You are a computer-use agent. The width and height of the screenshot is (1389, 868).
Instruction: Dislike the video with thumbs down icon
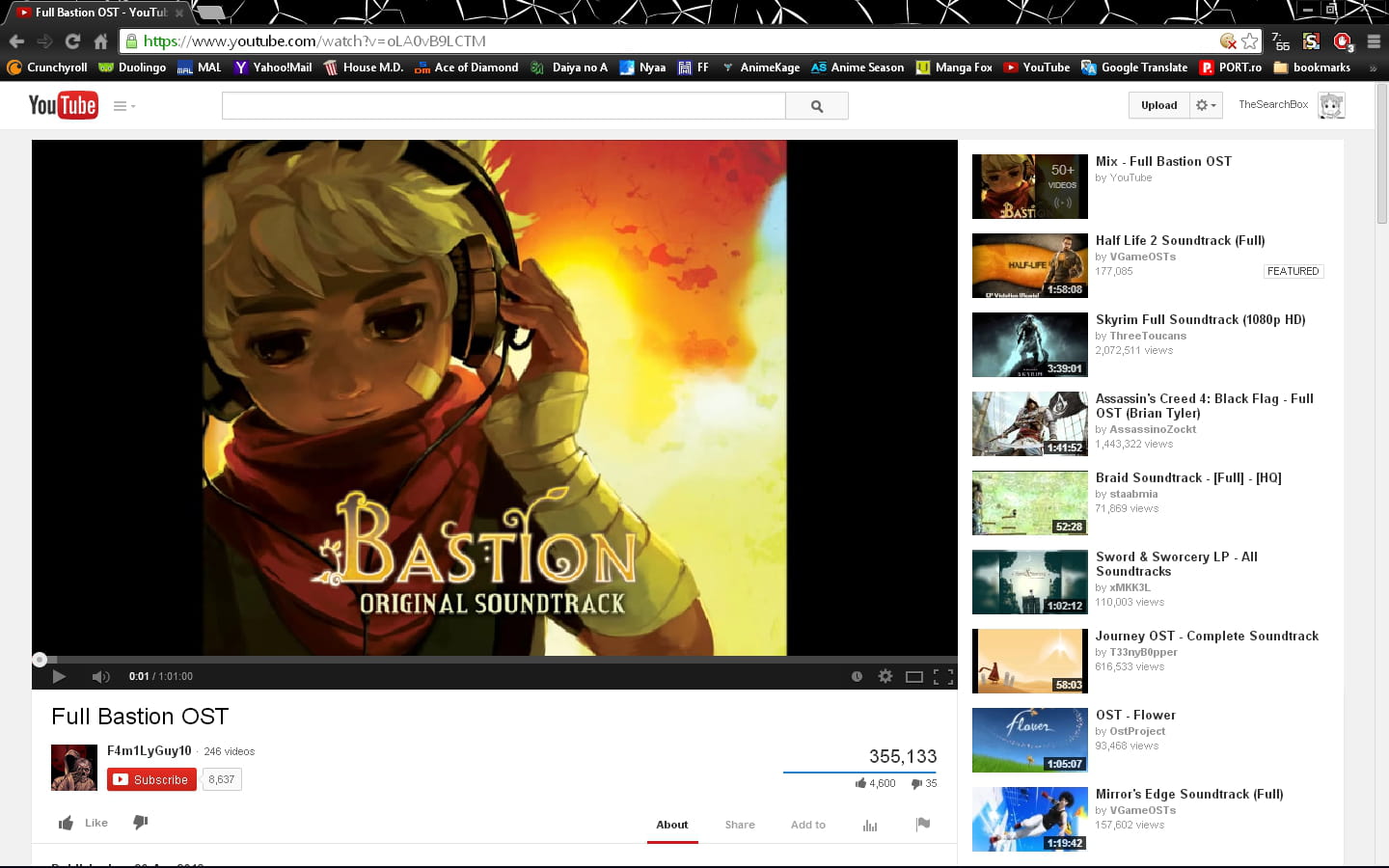click(x=141, y=823)
